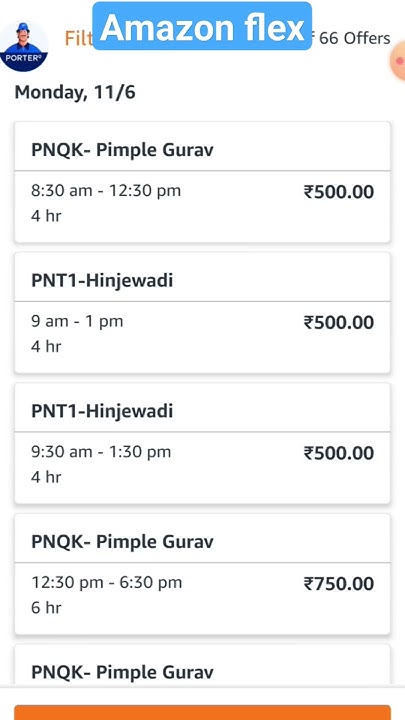This screenshot has height=720, width=405.
Task: Tap ₹500.00 price on the 8:30 am offer
Action: click(x=339, y=192)
